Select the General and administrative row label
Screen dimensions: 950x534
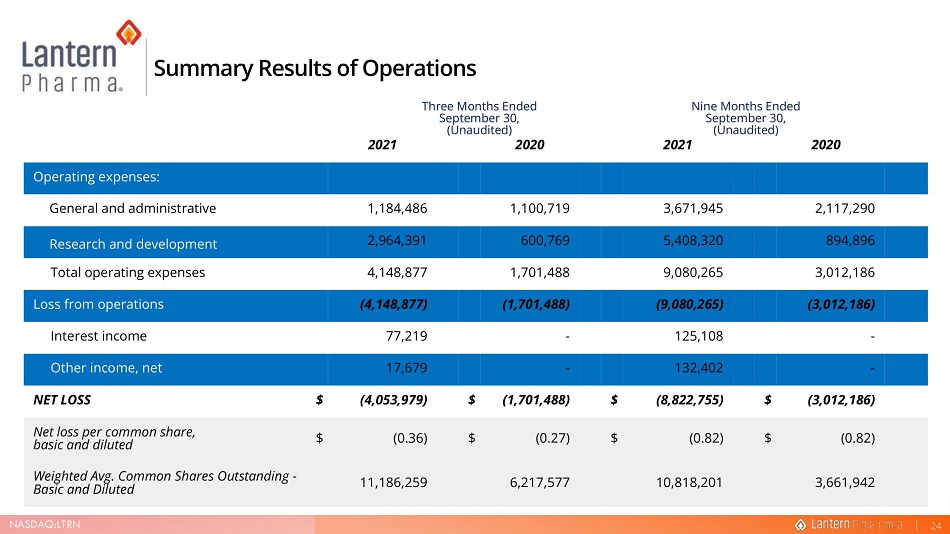tap(133, 209)
